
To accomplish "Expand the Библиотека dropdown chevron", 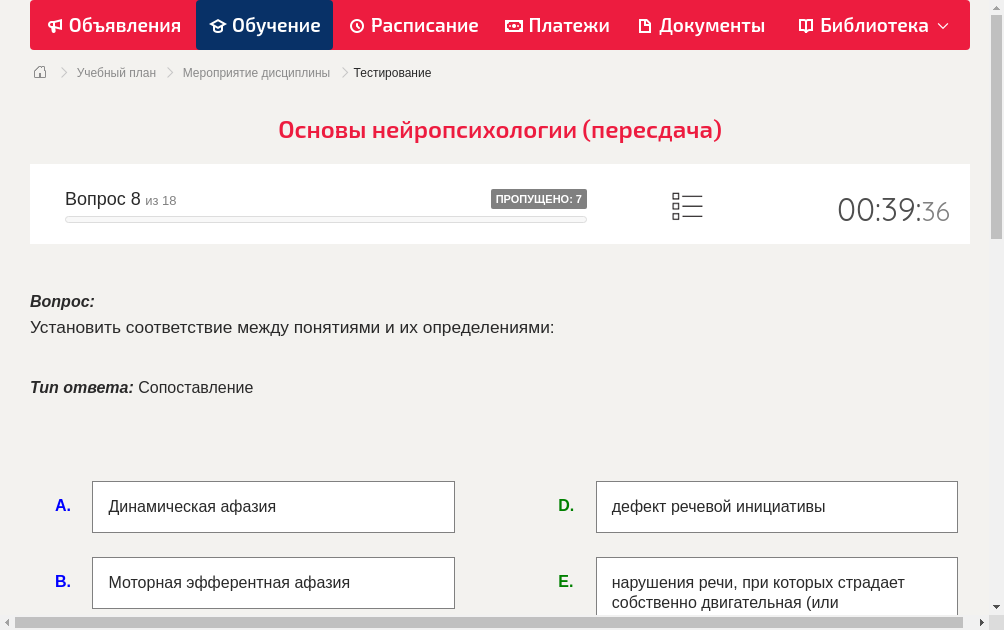I will pyautogui.click(x=940, y=26).
